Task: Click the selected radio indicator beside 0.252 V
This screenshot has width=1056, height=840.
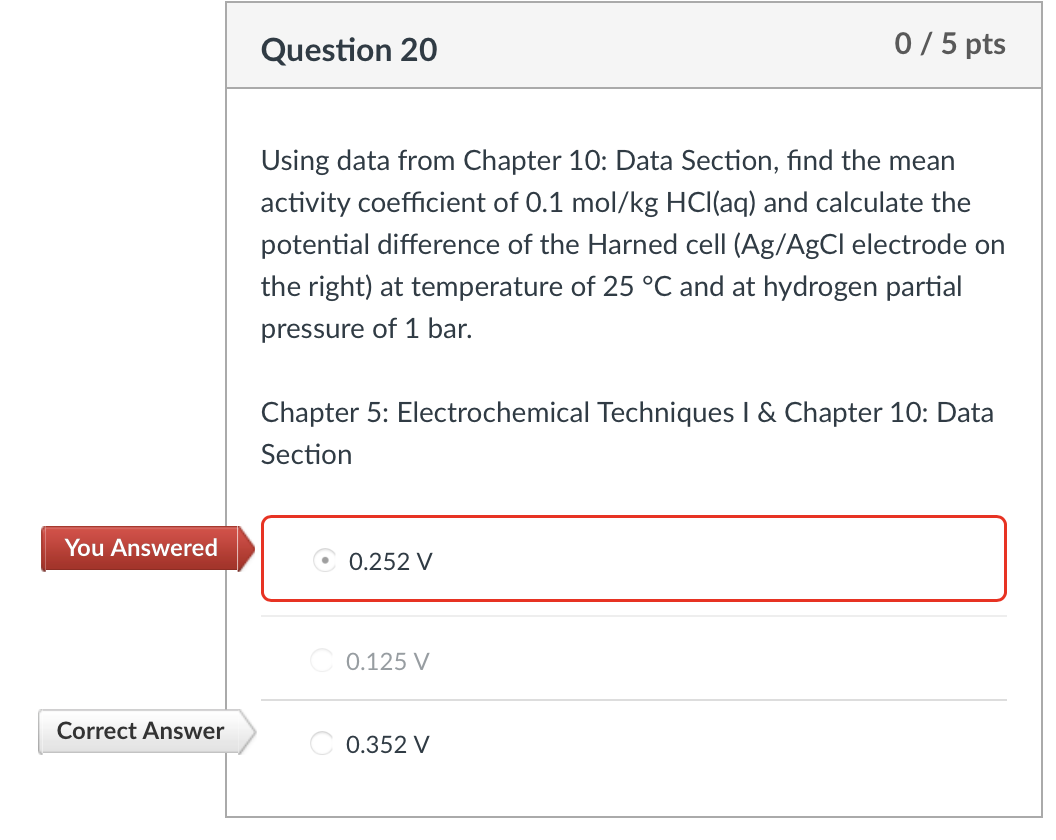Action: coord(324,561)
